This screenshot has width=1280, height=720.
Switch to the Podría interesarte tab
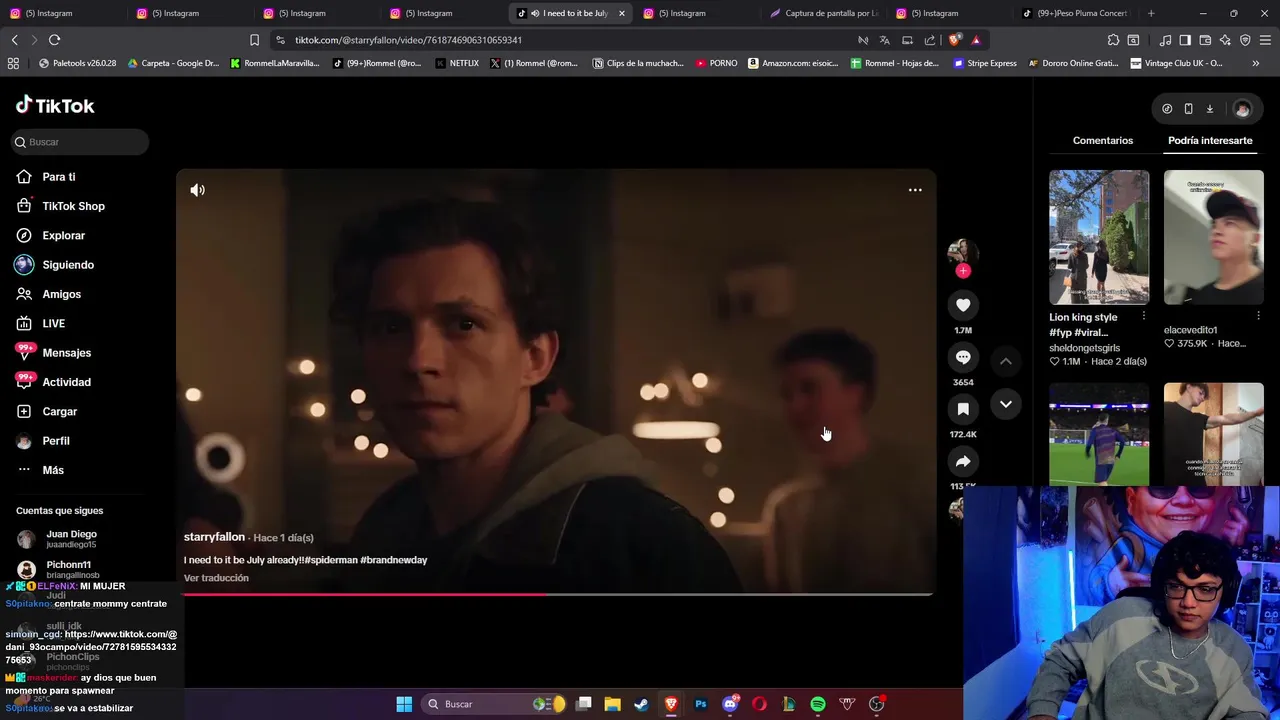coord(1210,140)
